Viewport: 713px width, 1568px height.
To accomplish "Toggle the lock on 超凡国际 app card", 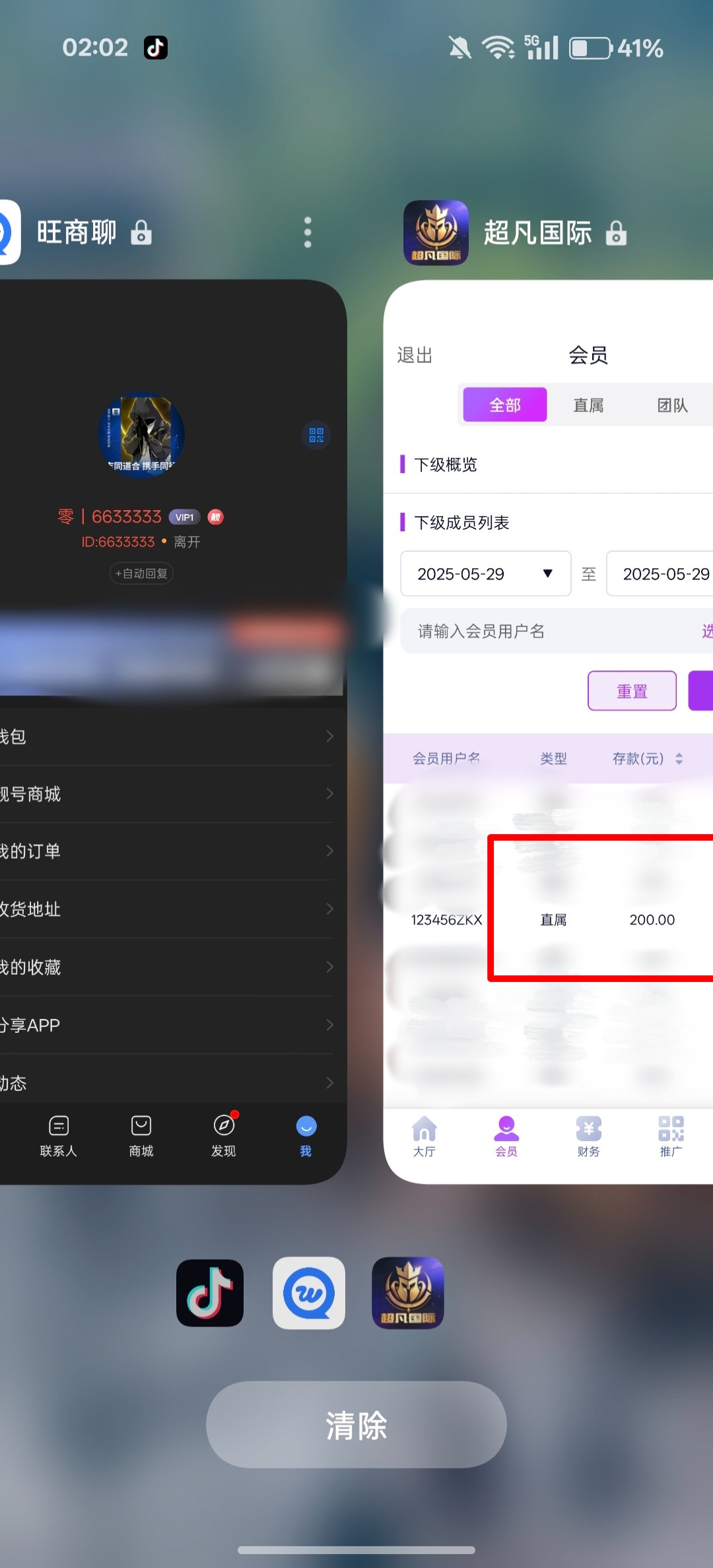I will (x=616, y=233).
